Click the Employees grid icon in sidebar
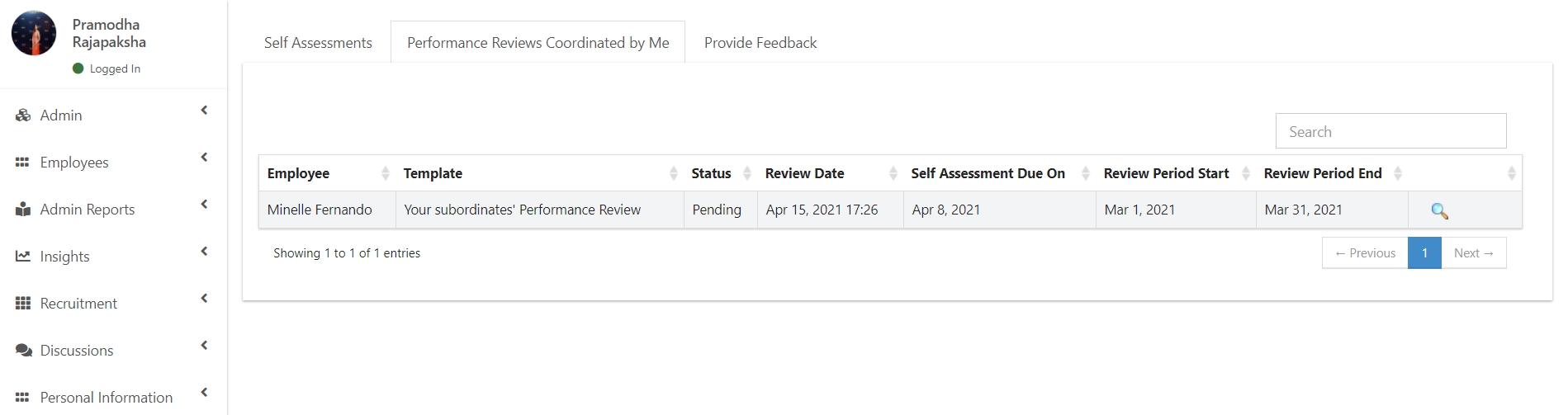The width and height of the screenshot is (1568, 415). point(23,163)
